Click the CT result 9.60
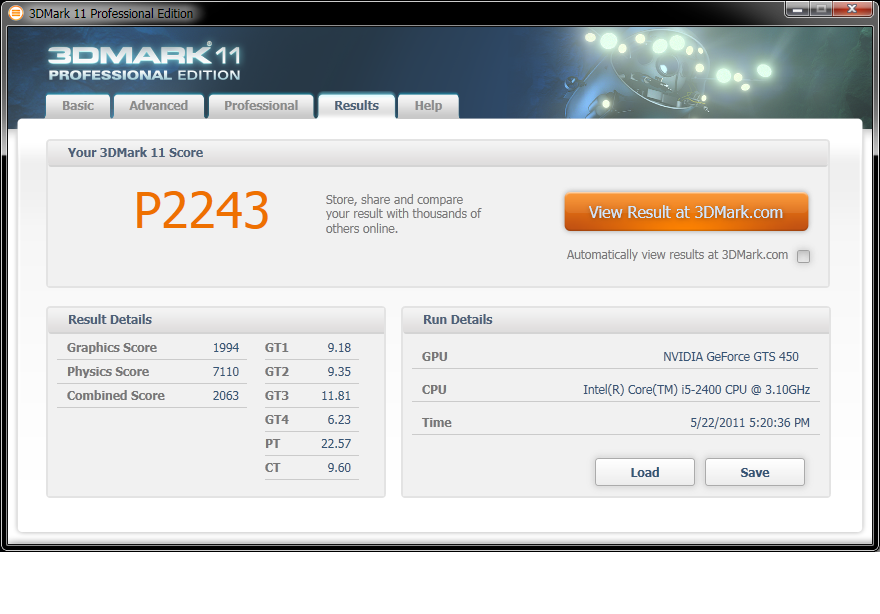This screenshot has height=614, width=880. 339,468
